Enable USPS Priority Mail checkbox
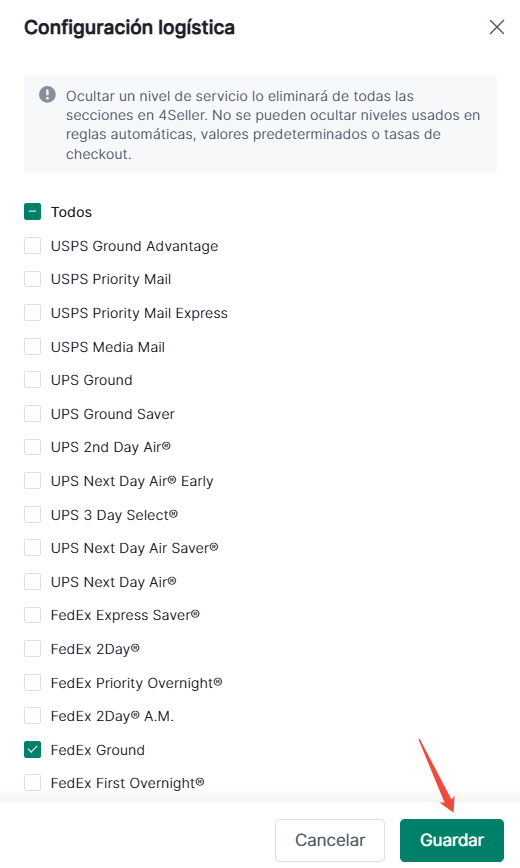520x868 pixels. coord(33,279)
